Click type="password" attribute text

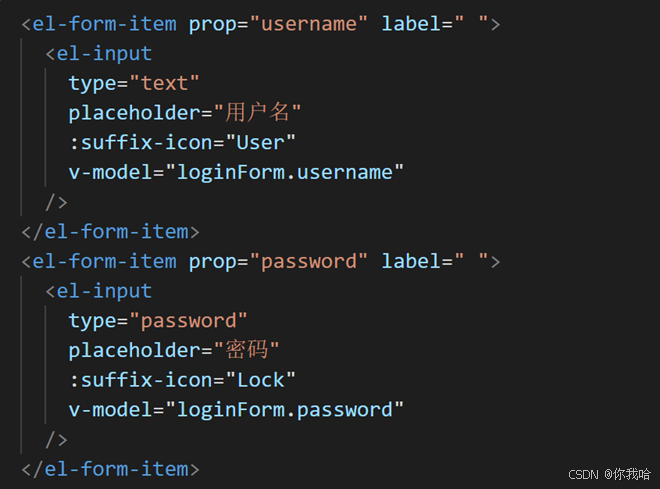coord(158,321)
